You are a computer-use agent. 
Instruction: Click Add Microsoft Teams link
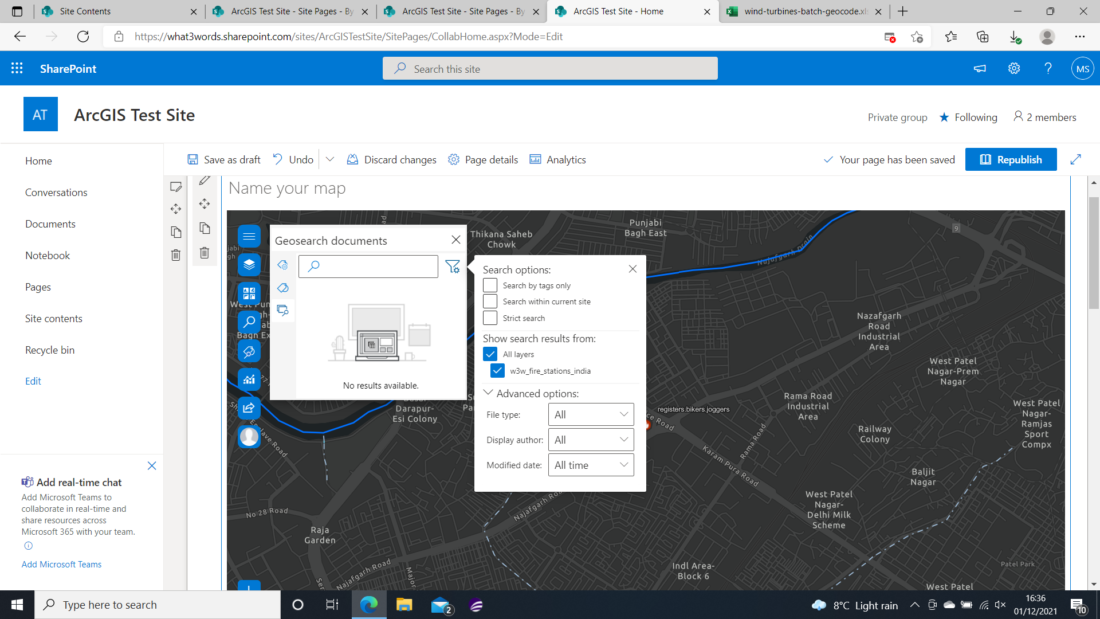61,564
